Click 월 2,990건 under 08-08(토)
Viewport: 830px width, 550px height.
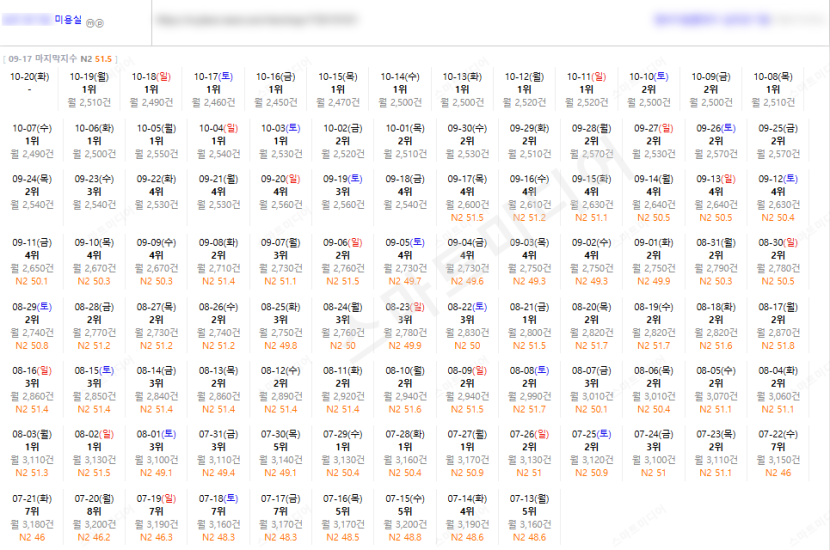[529, 396]
